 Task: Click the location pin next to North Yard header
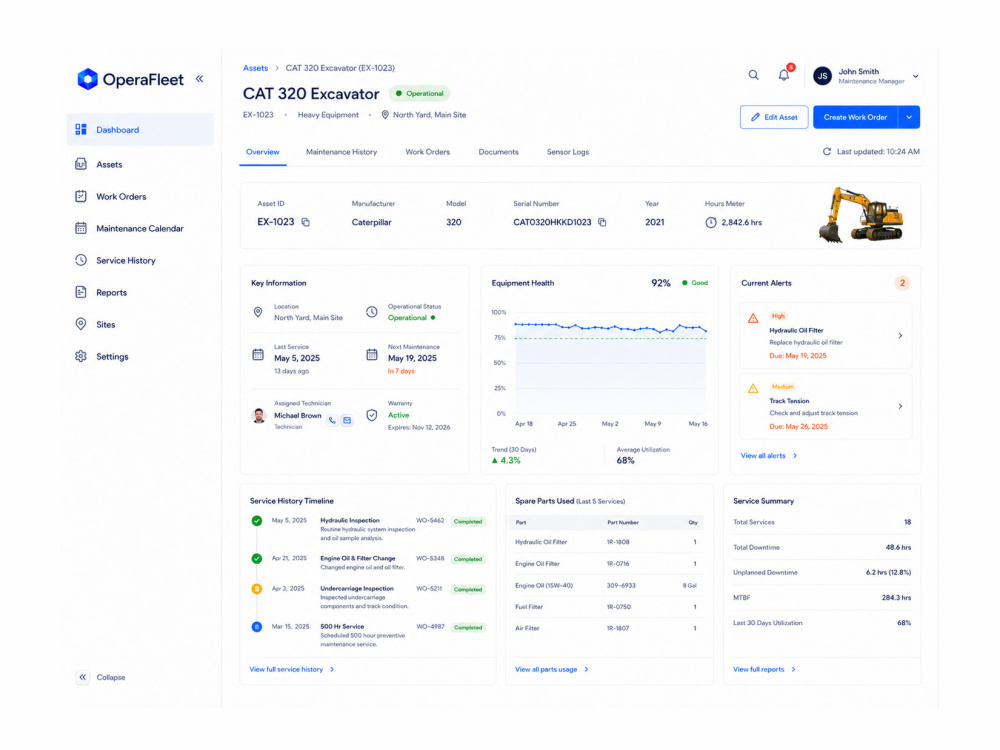(385, 115)
